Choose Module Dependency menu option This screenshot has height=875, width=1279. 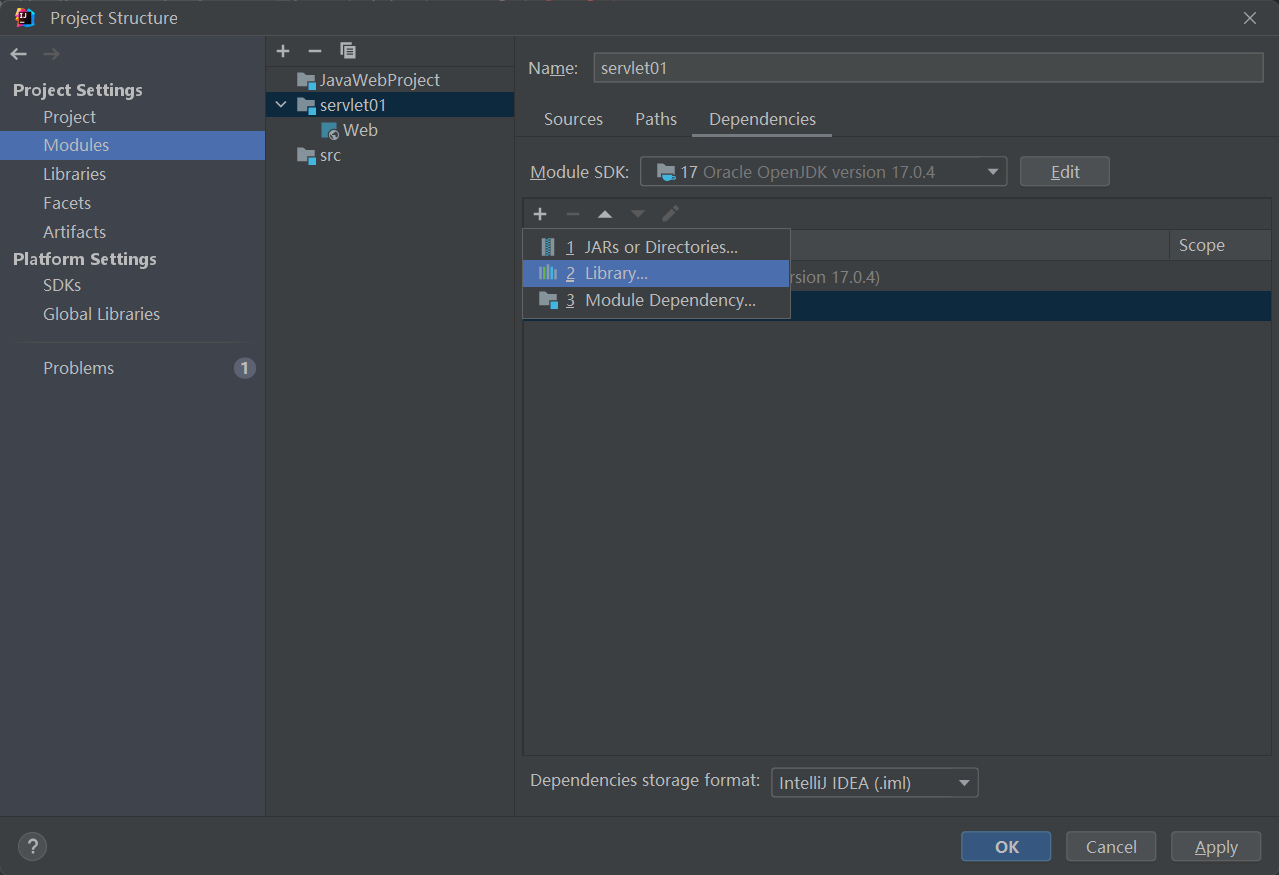point(656,300)
